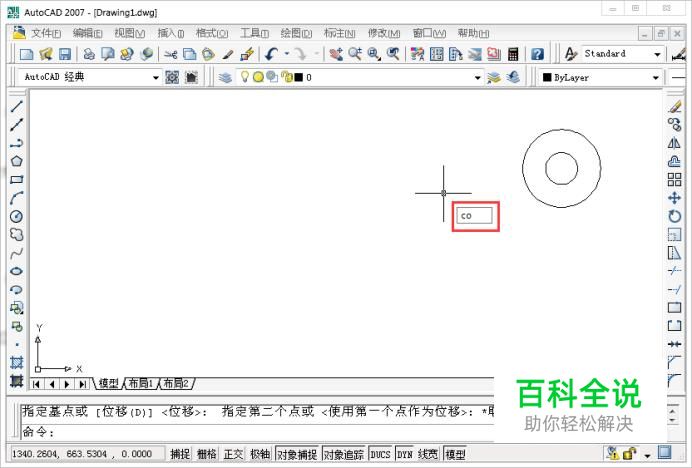Toggle DUCS dynamic UCS
692x468 pixels.
380,454
